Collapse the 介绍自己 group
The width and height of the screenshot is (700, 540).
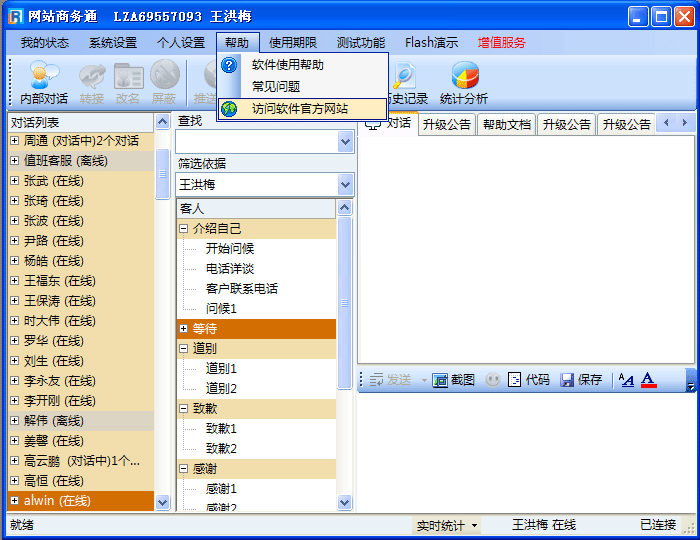(184, 229)
